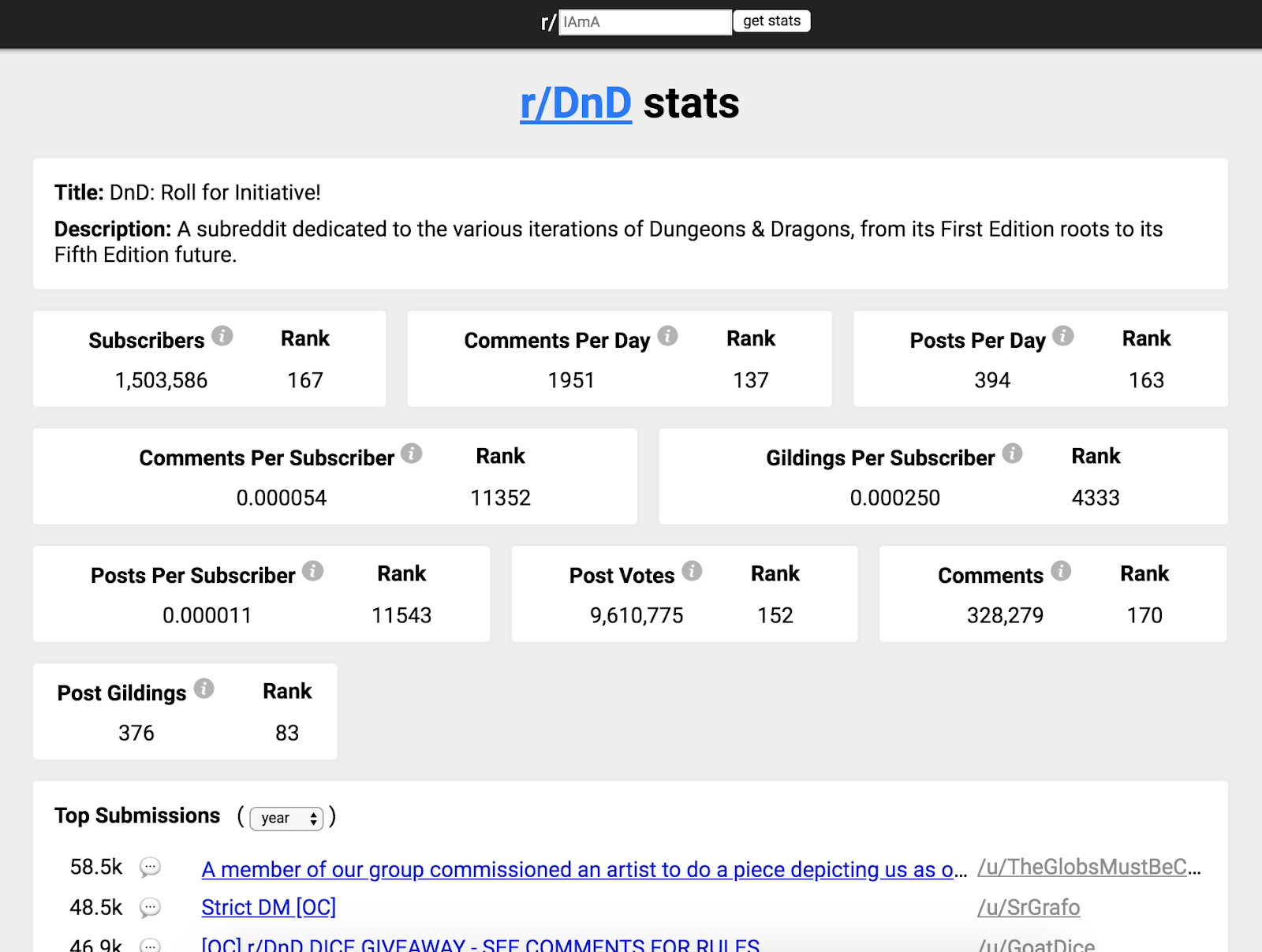Click the Comments Per Day info icon
Image resolution: width=1262 pixels, height=952 pixels.
(x=668, y=336)
